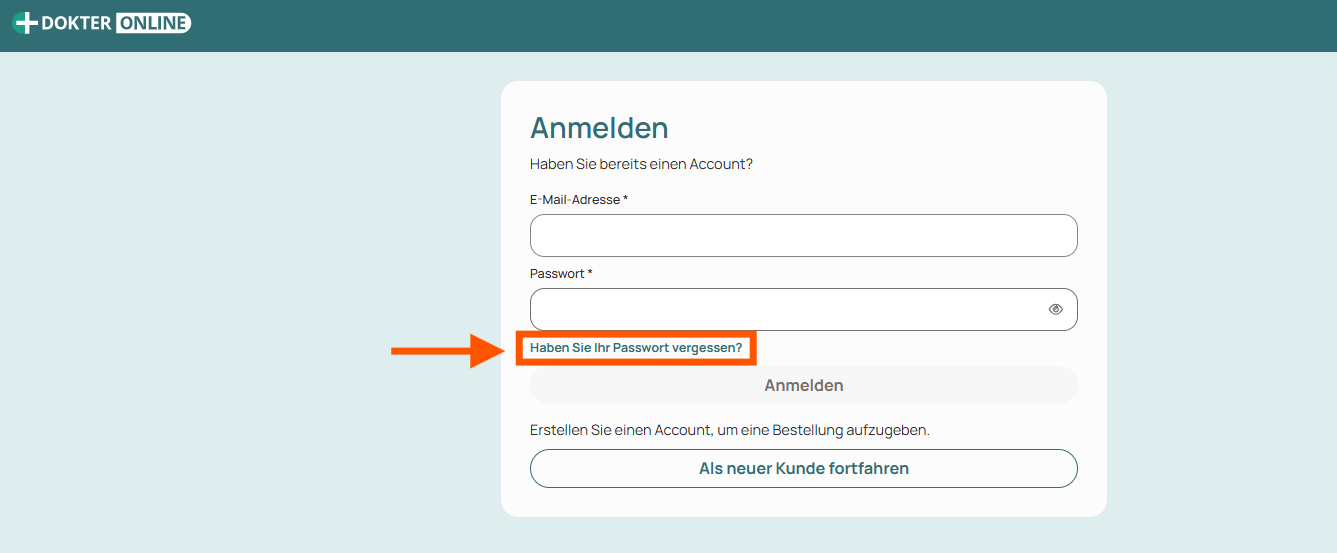This screenshot has height=553, width=1337.
Task: Click the grey Anmelden submit button
Action: click(x=803, y=385)
